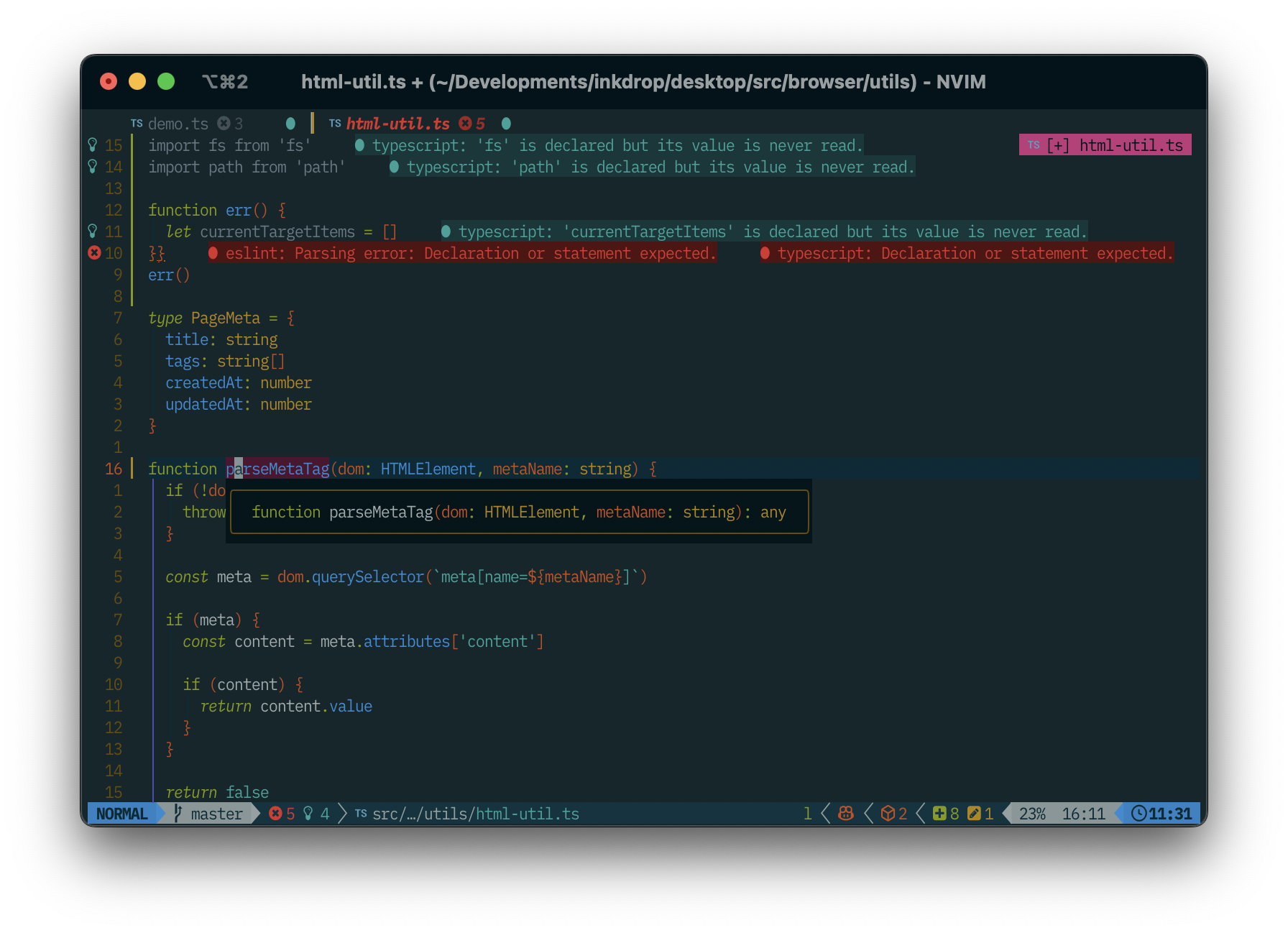Screen dimensions: 1288x933
Task: Click the git branch icon beside master
Action: (x=178, y=813)
